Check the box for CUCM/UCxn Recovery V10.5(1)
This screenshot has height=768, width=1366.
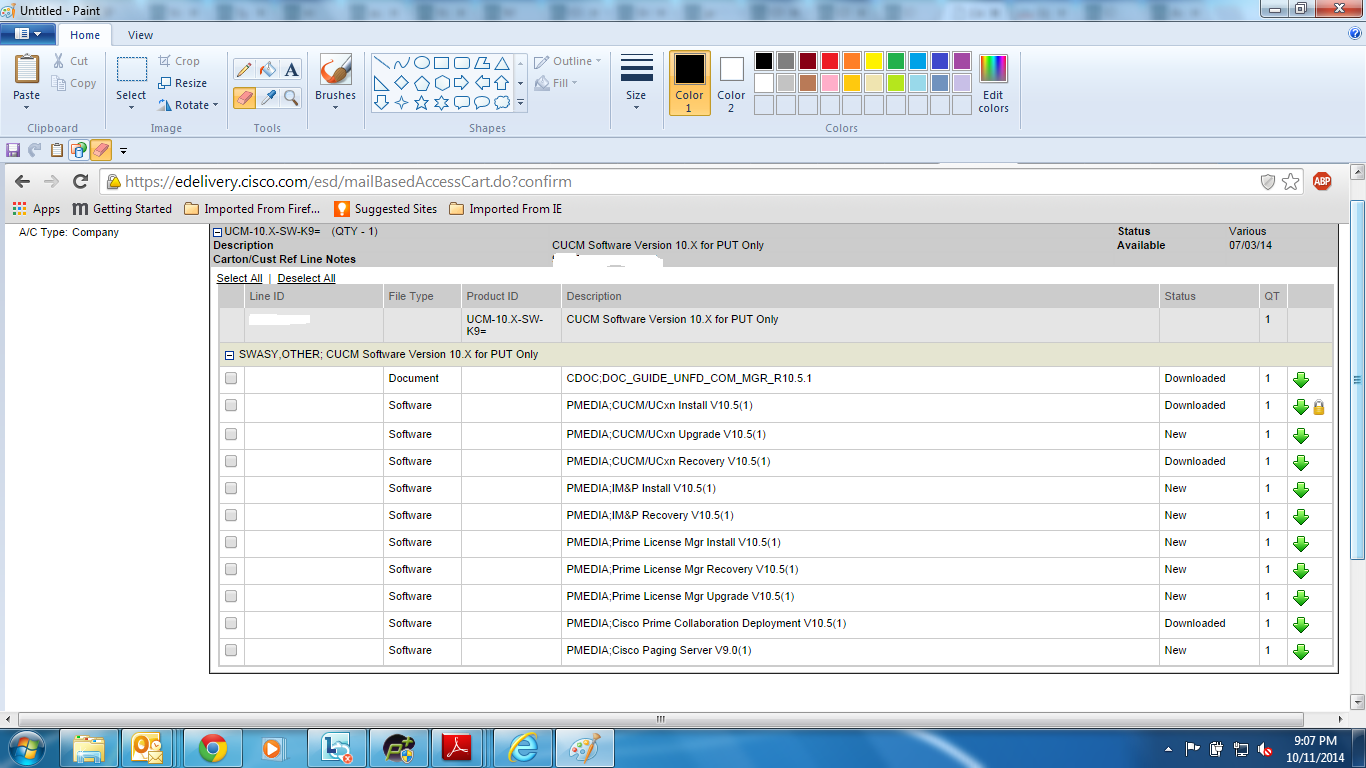point(231,461)
